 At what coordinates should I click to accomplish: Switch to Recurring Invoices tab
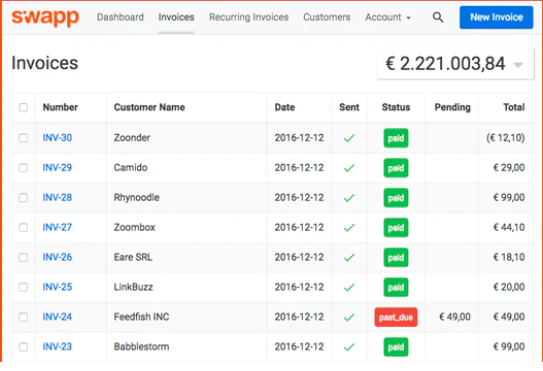point(249,17)
